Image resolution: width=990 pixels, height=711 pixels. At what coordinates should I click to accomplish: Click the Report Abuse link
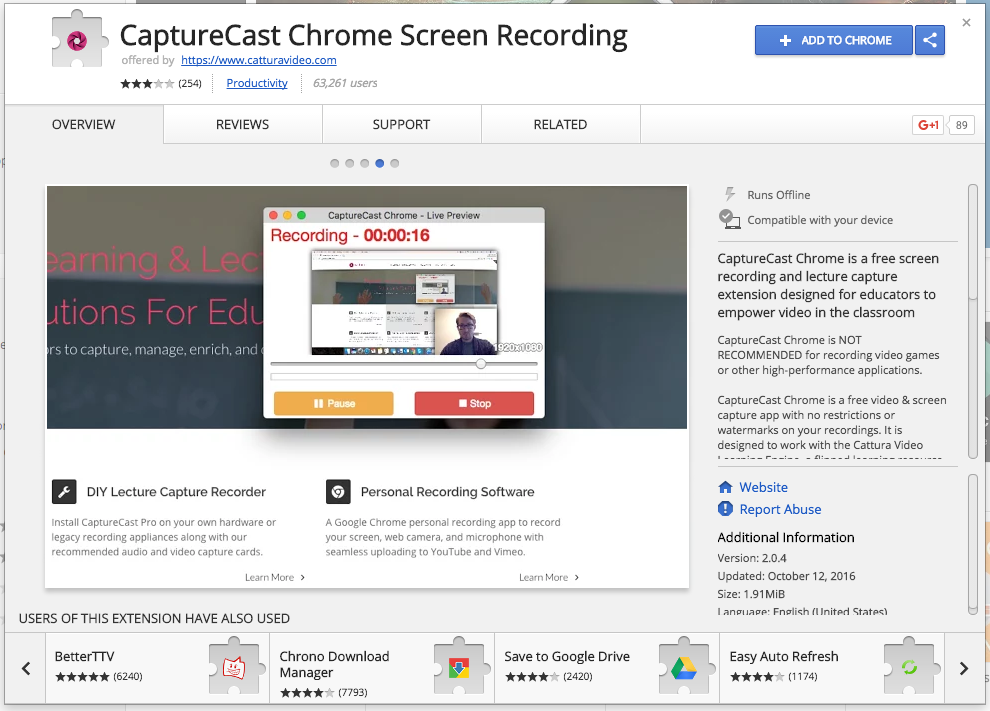780,509
